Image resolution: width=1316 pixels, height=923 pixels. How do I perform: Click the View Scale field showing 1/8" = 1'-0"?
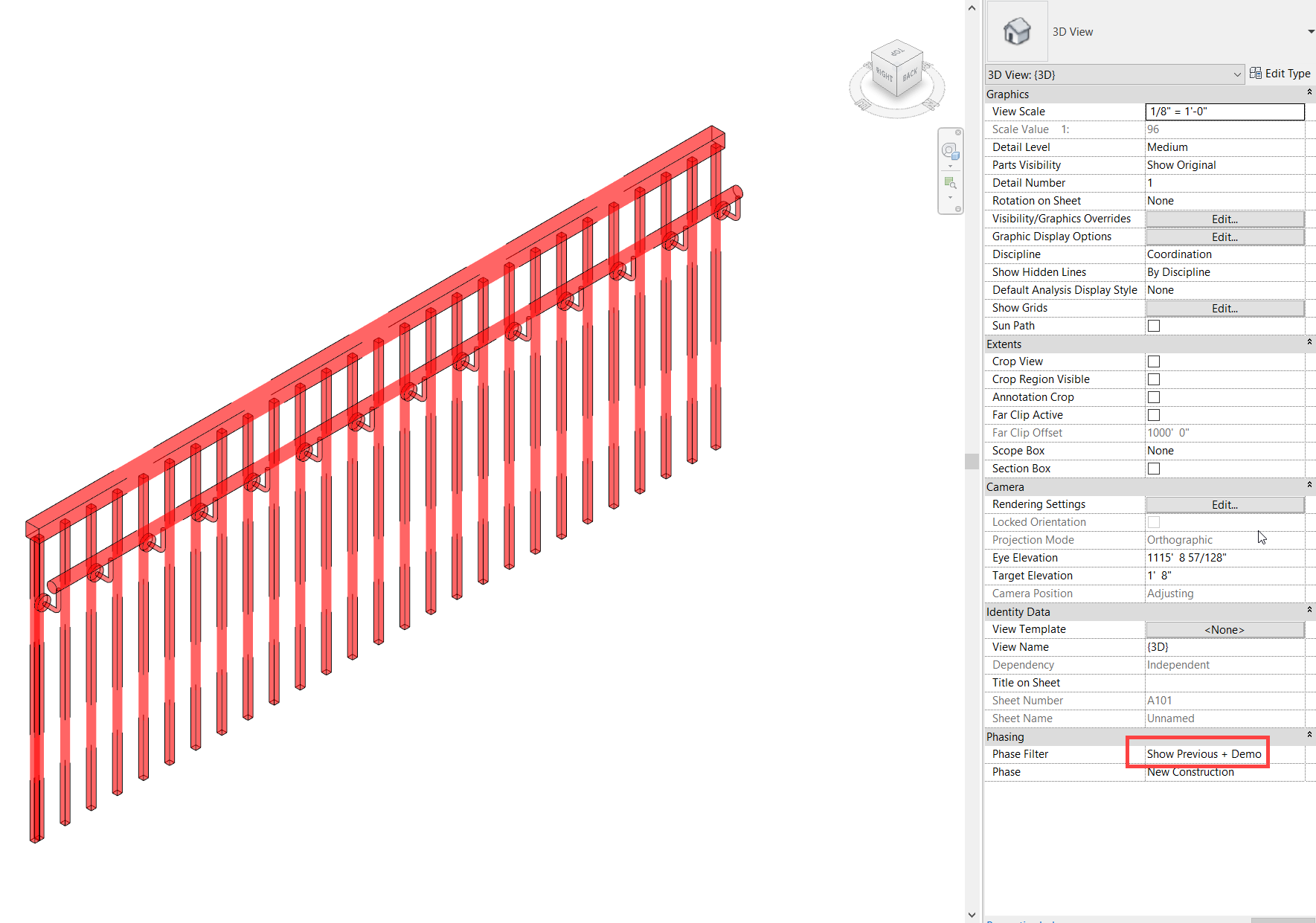[x=1224, y=111]
